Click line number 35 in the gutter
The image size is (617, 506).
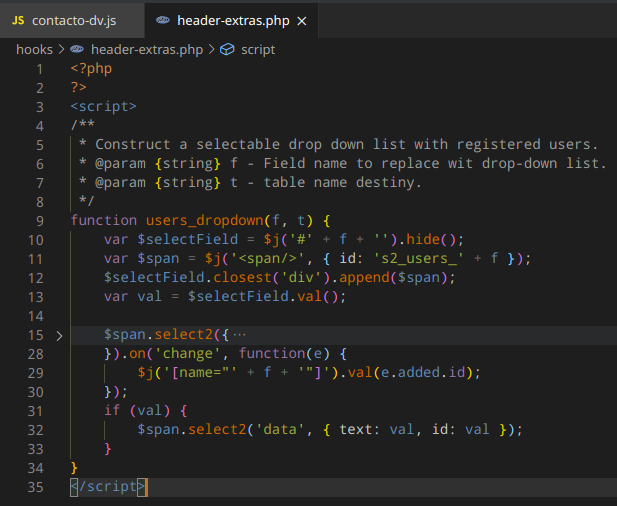click(x=35, y=487)
